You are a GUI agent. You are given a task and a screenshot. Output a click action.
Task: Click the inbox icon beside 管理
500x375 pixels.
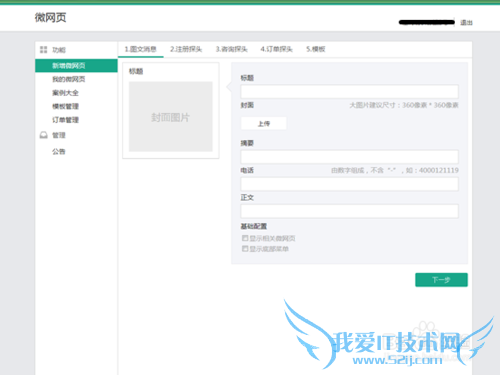tap(44, 135)
